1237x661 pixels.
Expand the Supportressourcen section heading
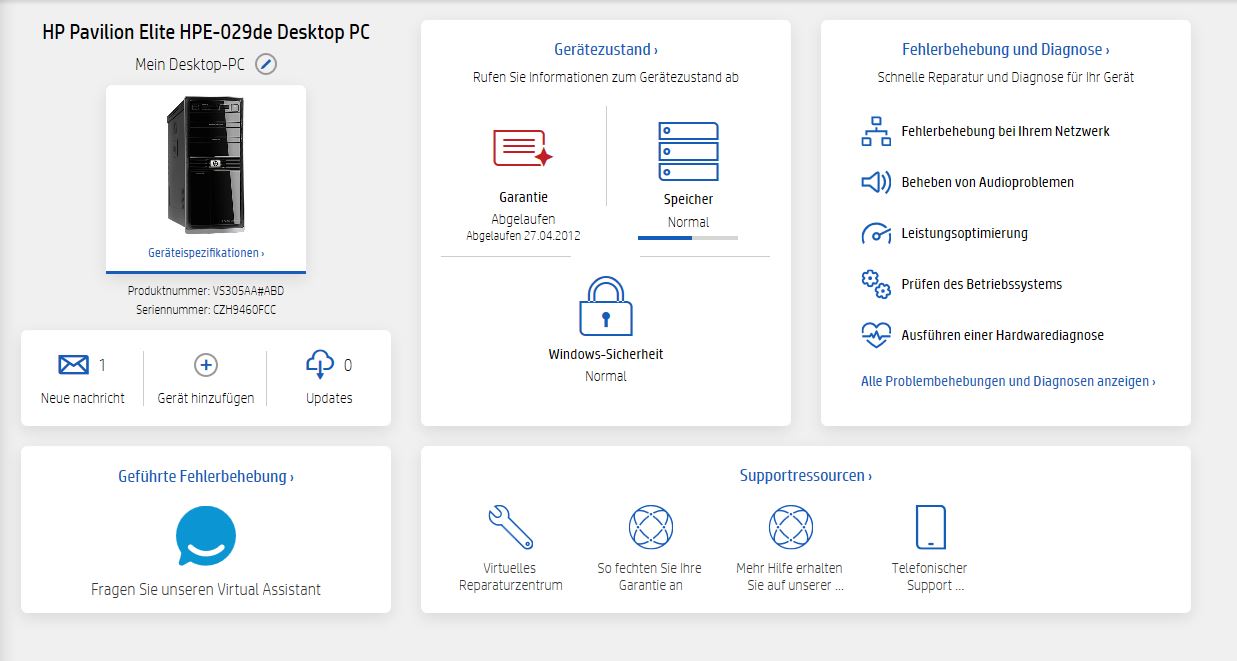806,476
